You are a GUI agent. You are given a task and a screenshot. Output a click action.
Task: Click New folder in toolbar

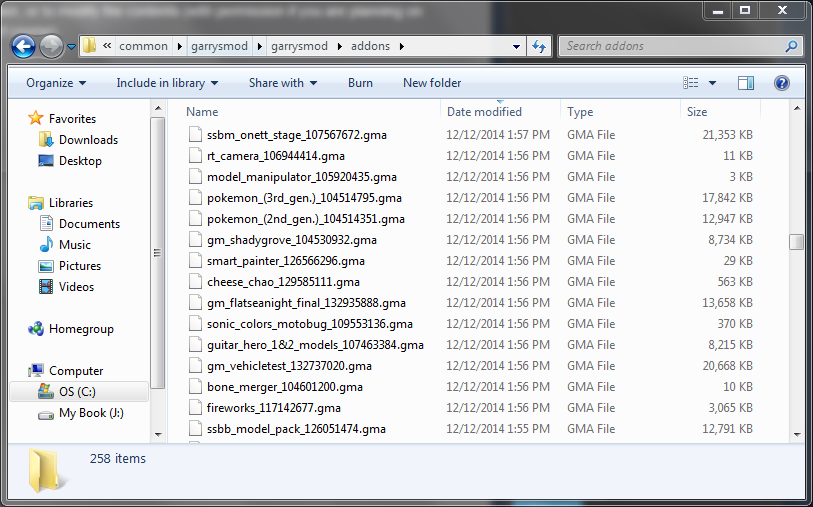pos(432,83)
